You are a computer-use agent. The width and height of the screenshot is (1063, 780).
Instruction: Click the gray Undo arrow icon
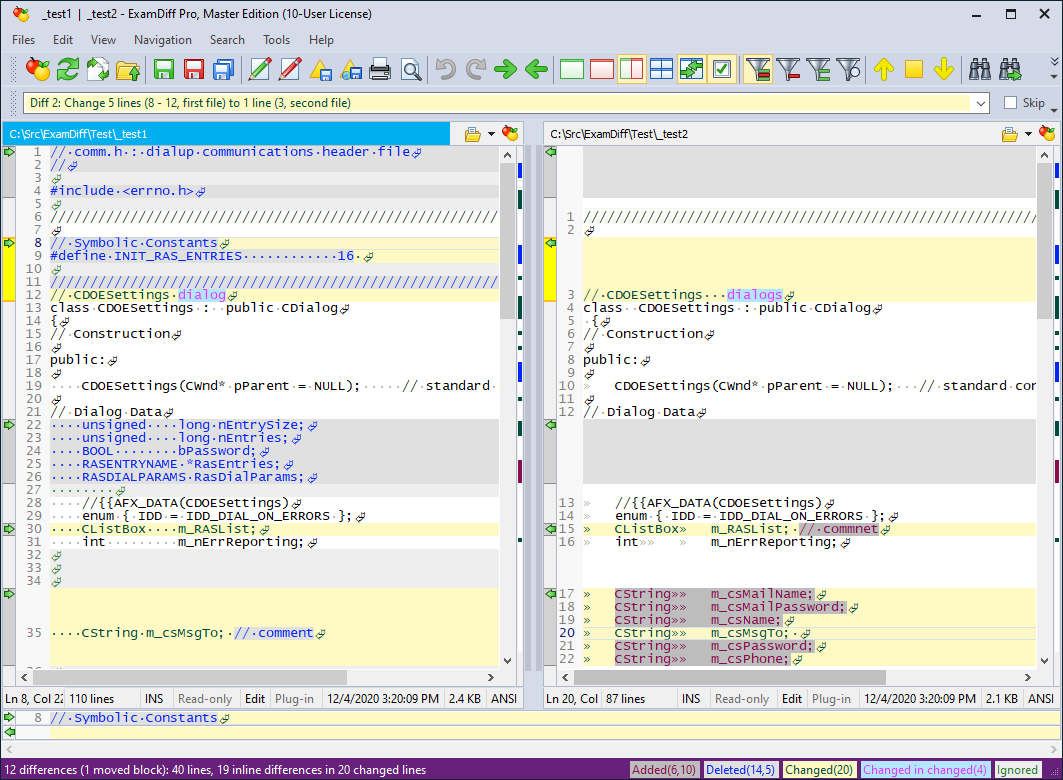click(445, 69)
